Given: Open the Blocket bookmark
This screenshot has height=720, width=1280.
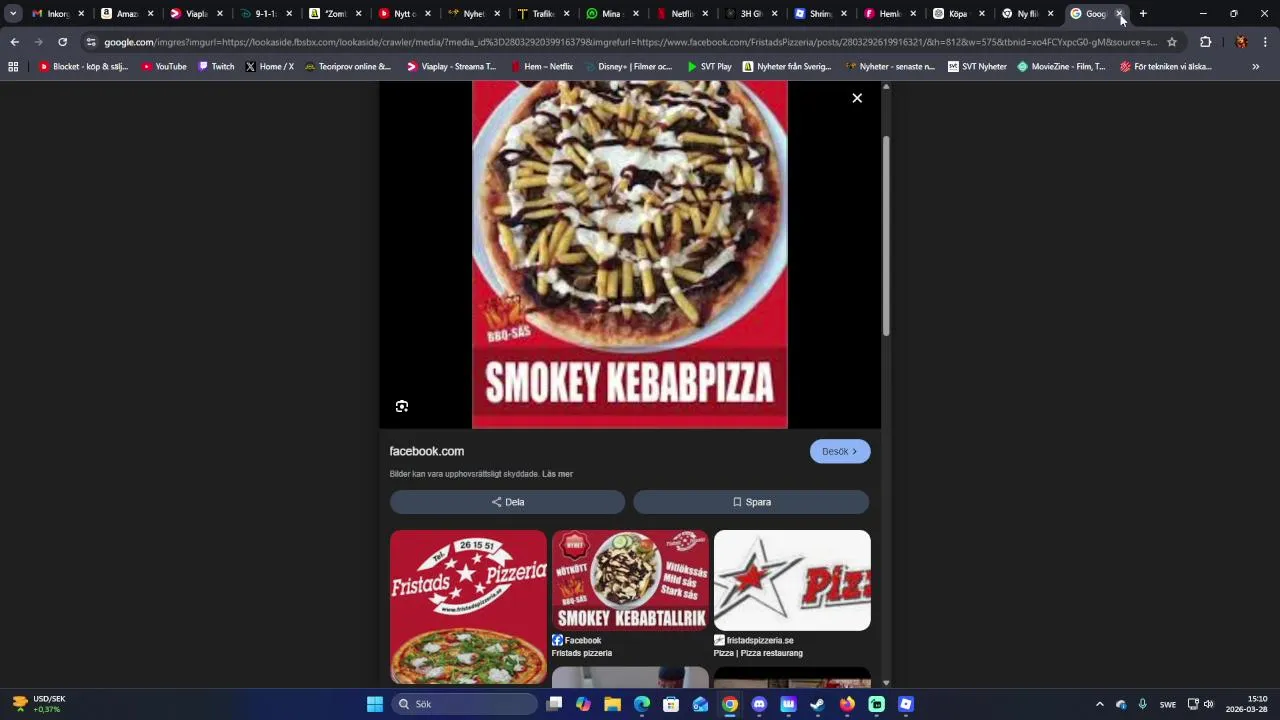Looking at the screenshot, I should coord(83,67).
